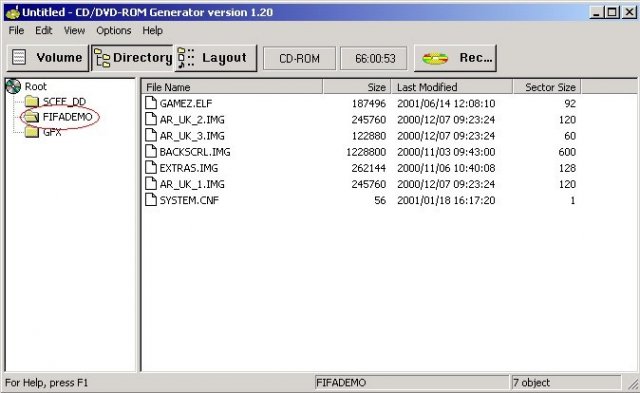Image resolution: width=640 pixels, height=393 pixels.
Task: Click the 2001/01/18 16:17:20 date
Action: pyautogui.click(x=446, y=200)
